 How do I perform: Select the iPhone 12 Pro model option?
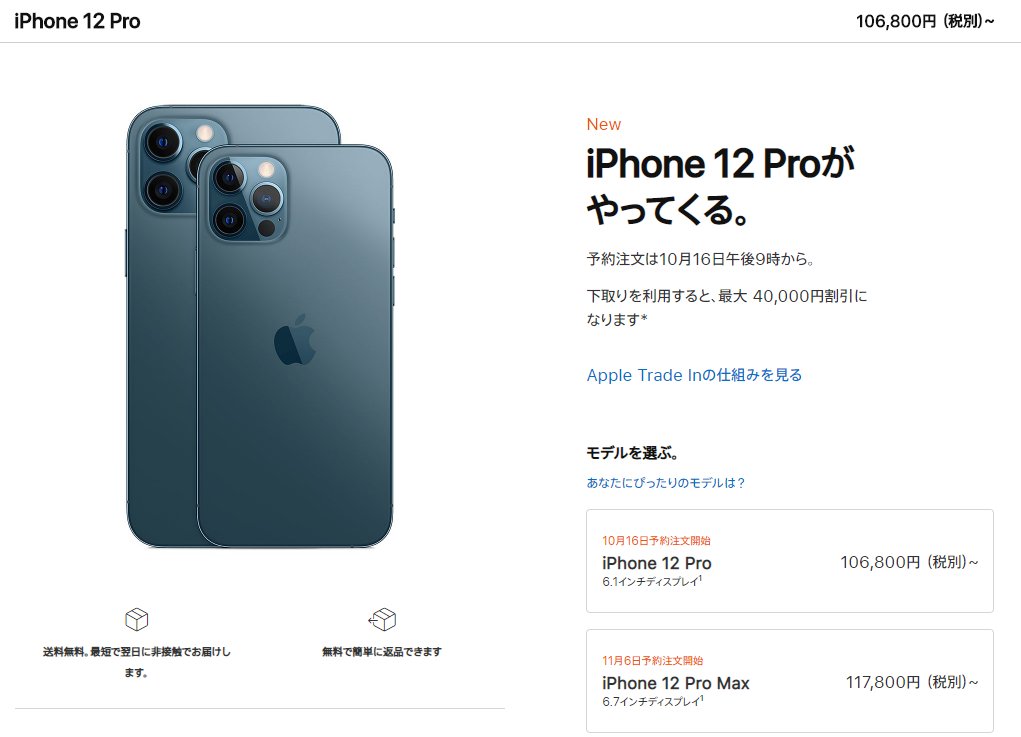pyautogui.click(x=790, y=561)
